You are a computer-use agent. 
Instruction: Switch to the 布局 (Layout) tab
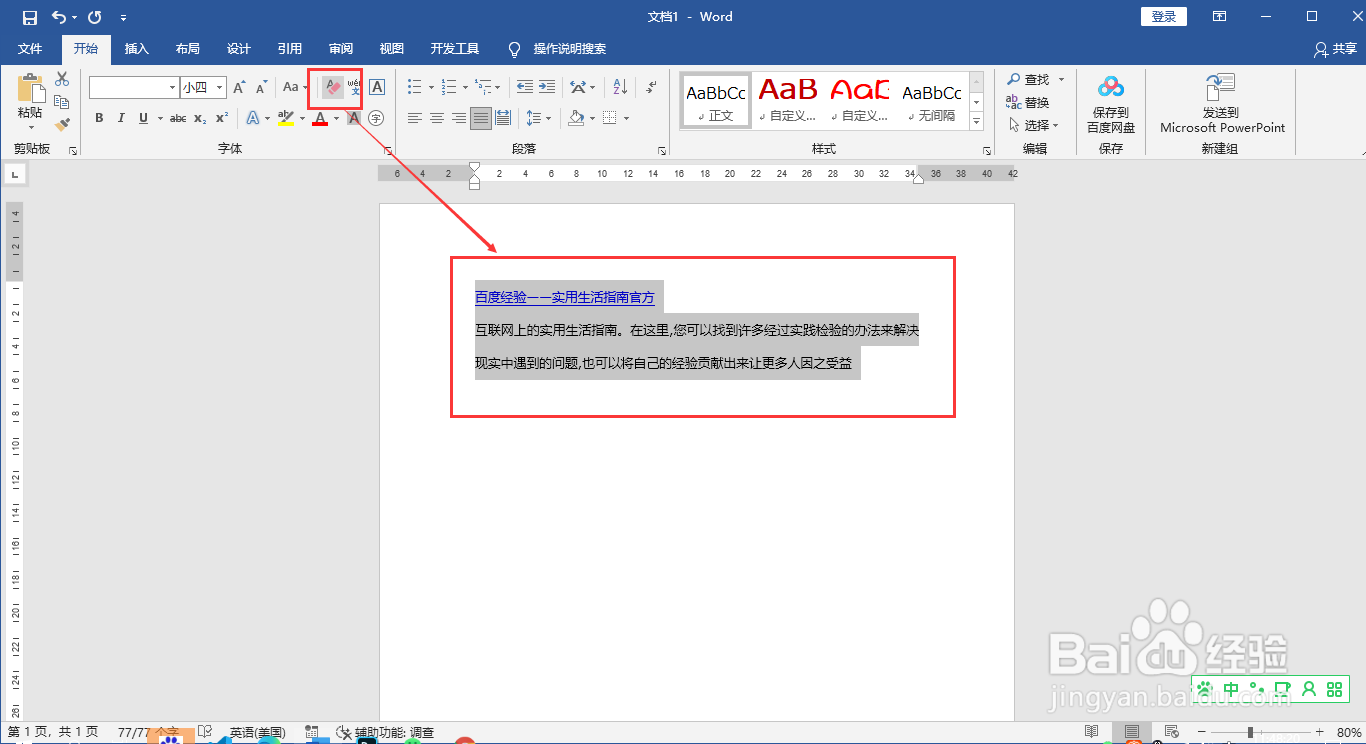click(x=187, y=49)
